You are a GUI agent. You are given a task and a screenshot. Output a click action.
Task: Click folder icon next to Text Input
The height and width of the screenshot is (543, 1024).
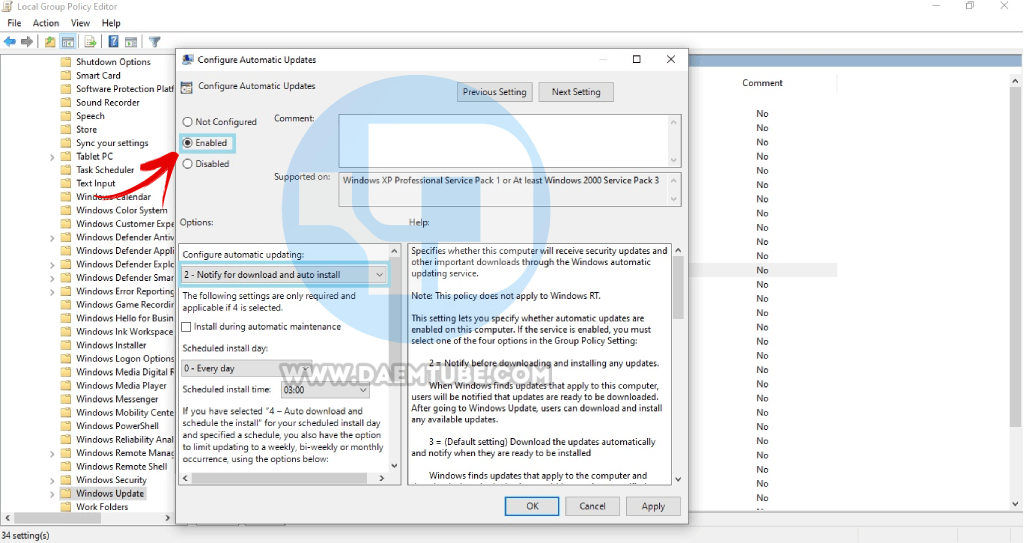pos(65,184)
